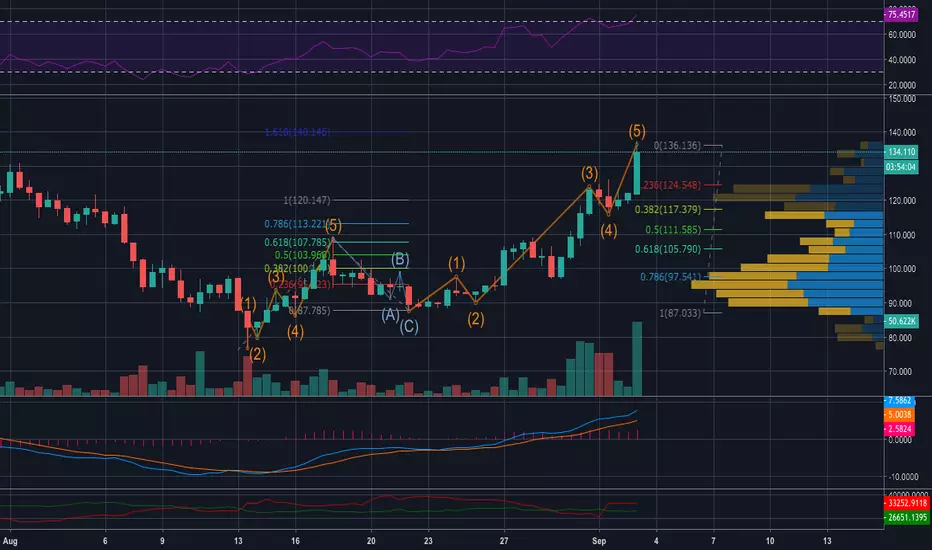Viewport: 932px width, 550px height.
Task: Select the 1.618(140.146) Fibonacci extension label
Action: click(x=297, y=132)
